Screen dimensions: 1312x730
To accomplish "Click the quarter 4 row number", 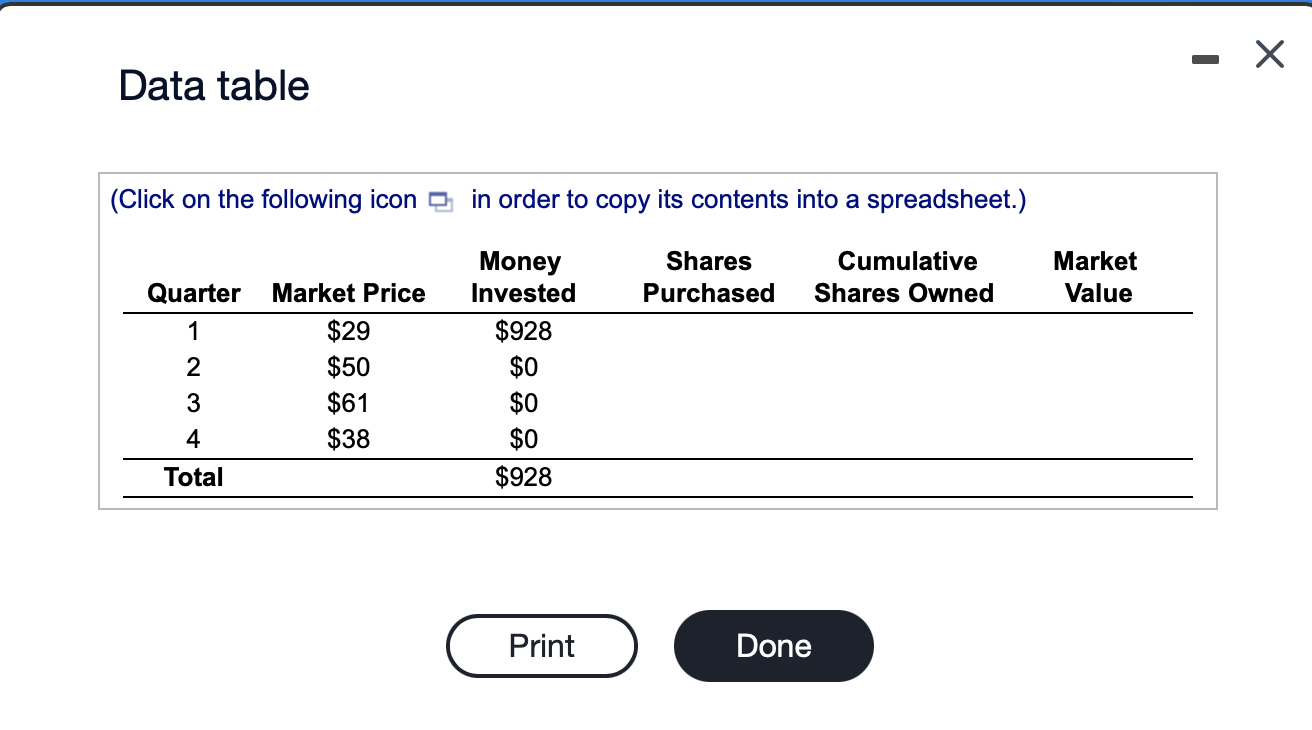I will pyautogui.click(x=194, y=439).
